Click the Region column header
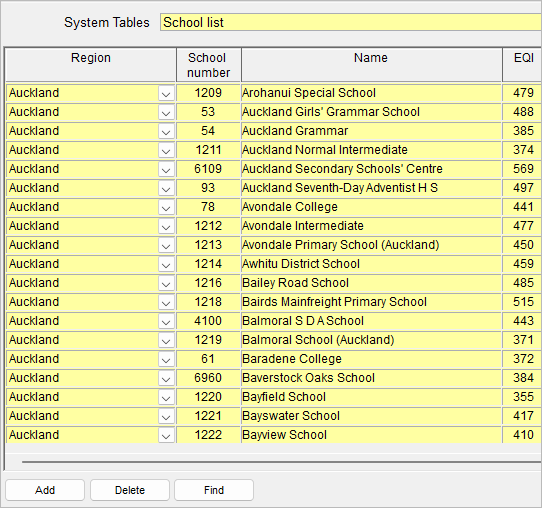The width and height of the screenshot is (542, 508). [x=91, y=65]
